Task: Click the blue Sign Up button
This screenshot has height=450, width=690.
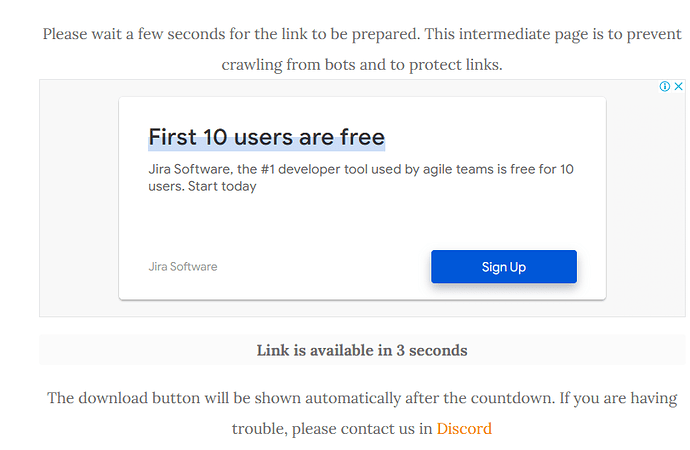Action: pos(504,267)
